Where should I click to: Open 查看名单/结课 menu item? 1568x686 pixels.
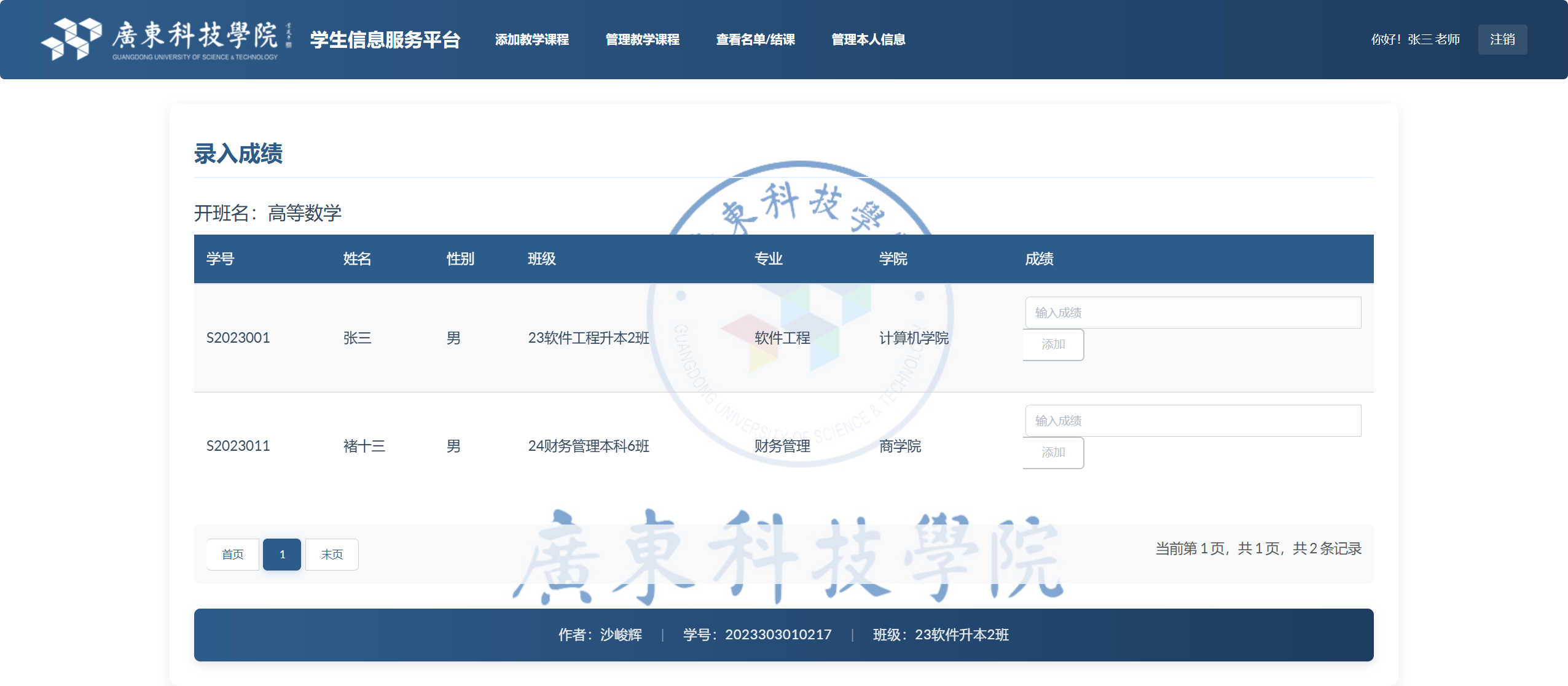(755, 39)
